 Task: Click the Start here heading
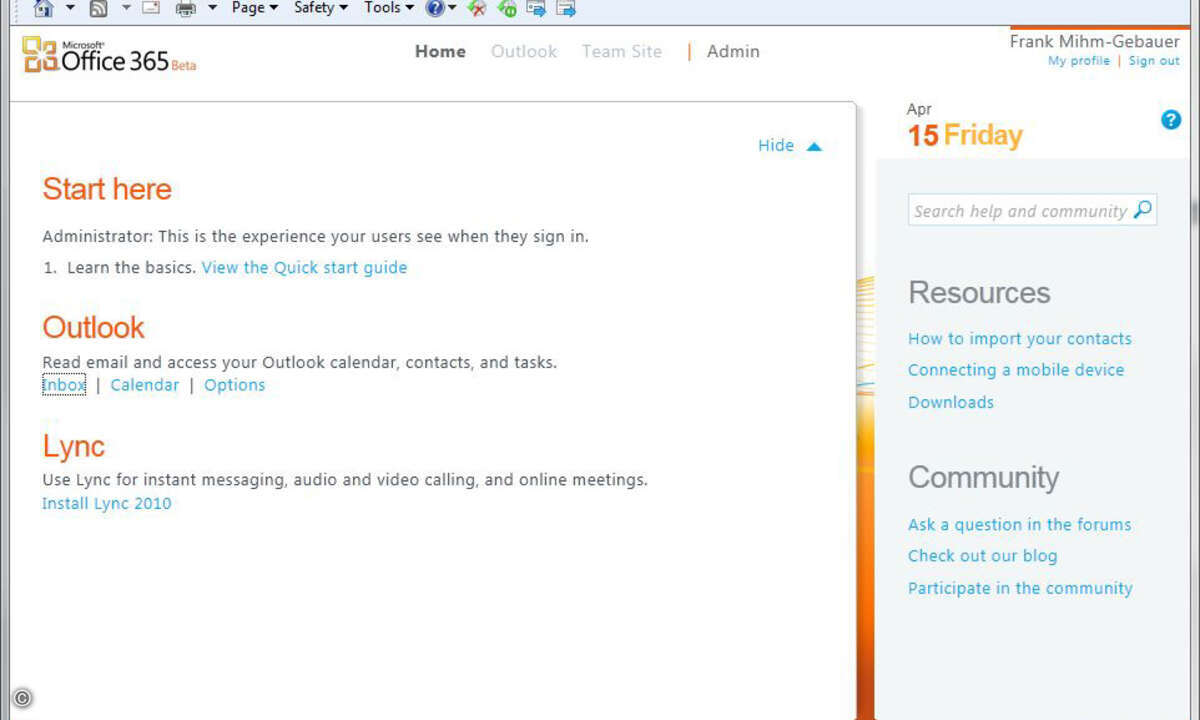coord(107,189)
